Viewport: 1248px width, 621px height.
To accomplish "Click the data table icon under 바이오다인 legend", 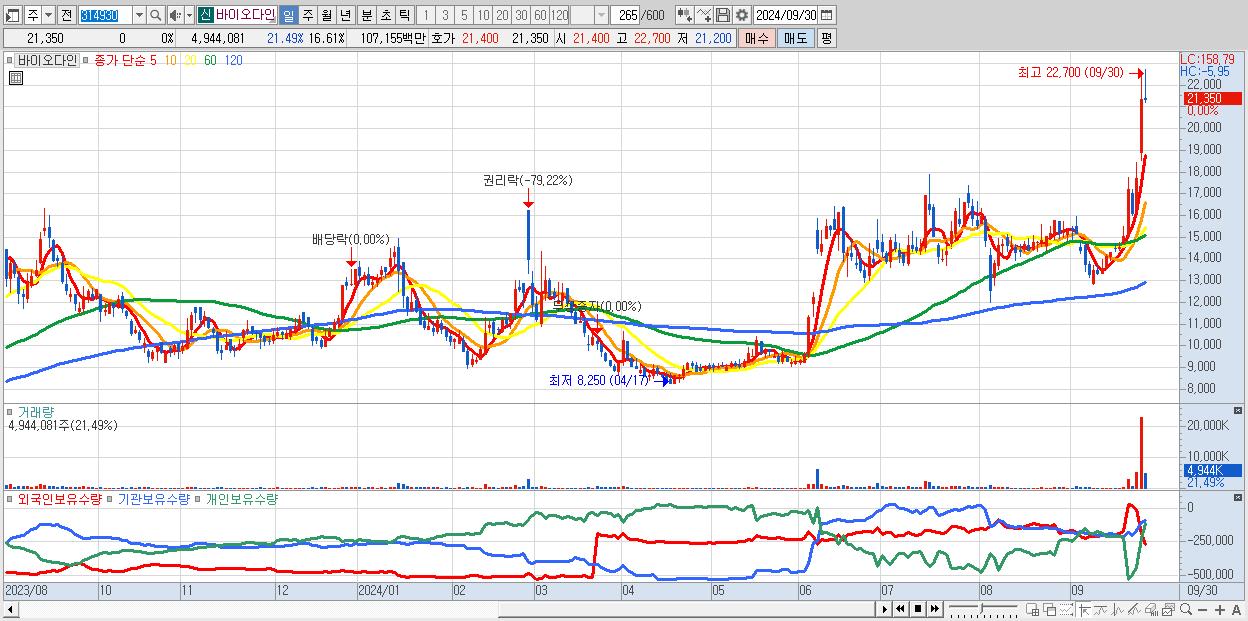I will pos(15,78).
